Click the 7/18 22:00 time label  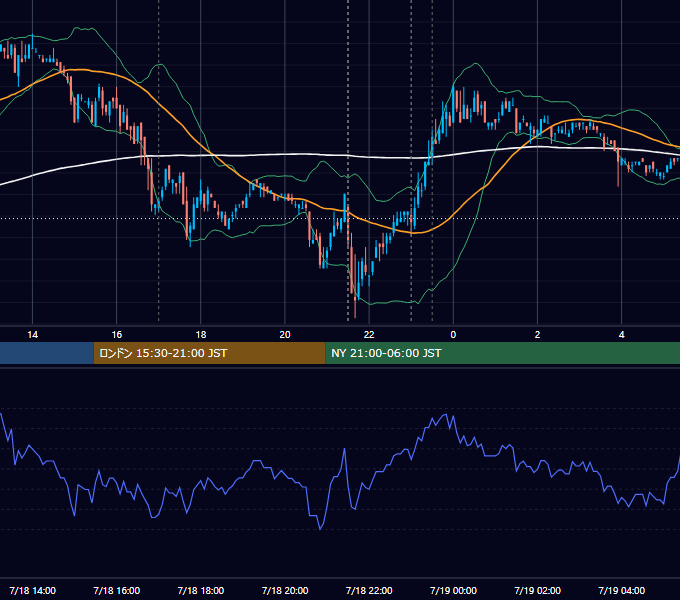point(369,590)
